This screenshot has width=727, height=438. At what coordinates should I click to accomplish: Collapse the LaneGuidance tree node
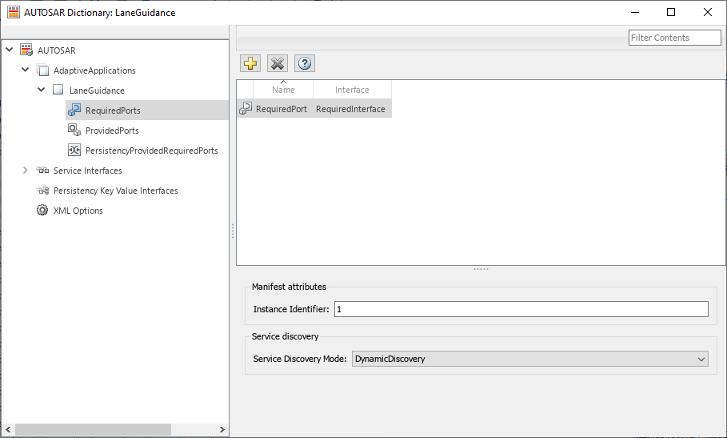click(41, 90)
